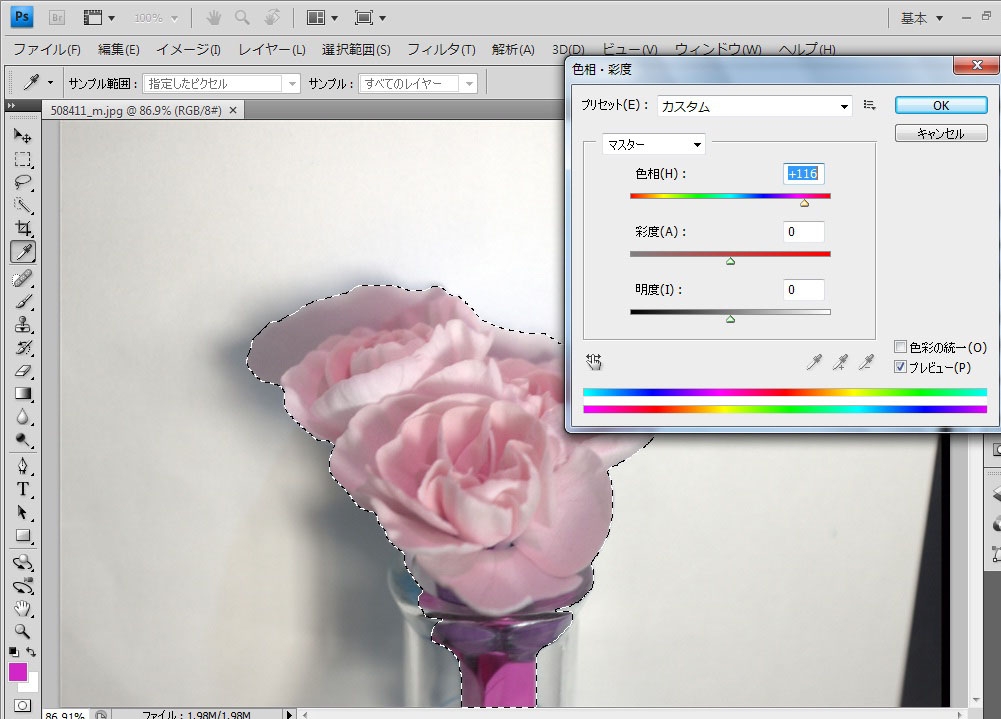Uncheck the プレビュー preview checkbox

click(901, 367)
